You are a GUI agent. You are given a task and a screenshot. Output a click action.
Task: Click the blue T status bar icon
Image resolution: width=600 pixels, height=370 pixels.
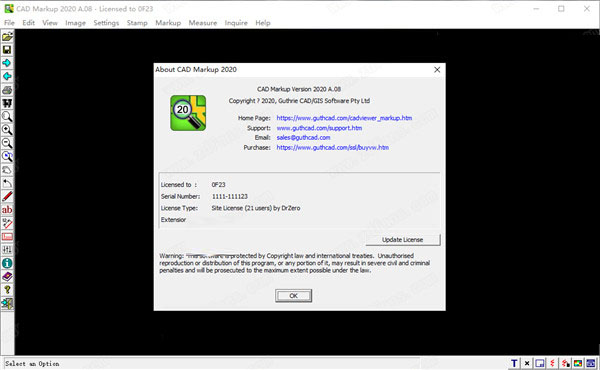click(514, 363)
